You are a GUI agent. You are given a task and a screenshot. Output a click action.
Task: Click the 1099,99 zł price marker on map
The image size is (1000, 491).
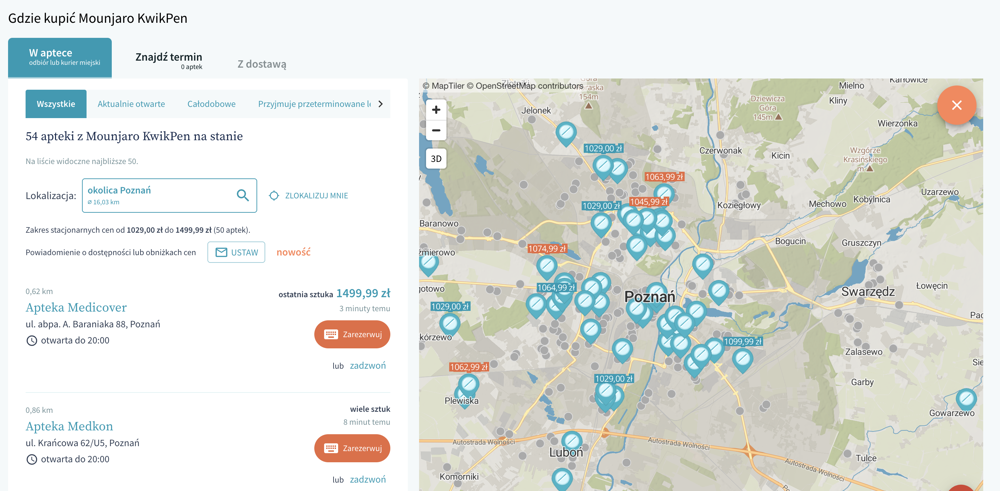tap(743, 341)
